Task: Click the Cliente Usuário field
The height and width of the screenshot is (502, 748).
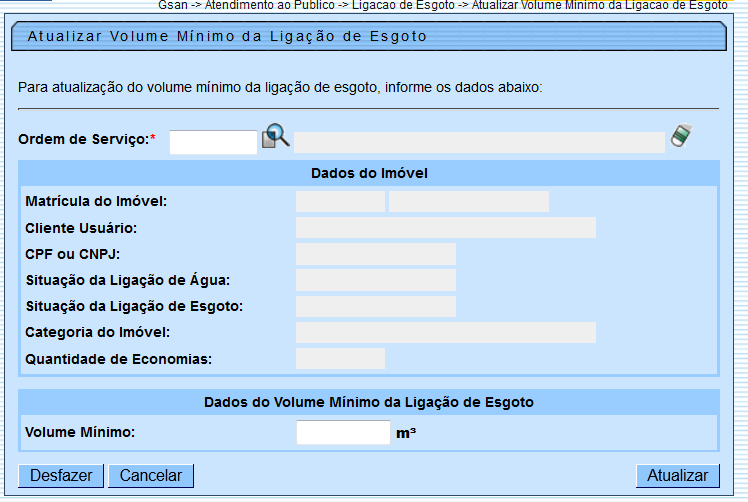Action: 446,228
